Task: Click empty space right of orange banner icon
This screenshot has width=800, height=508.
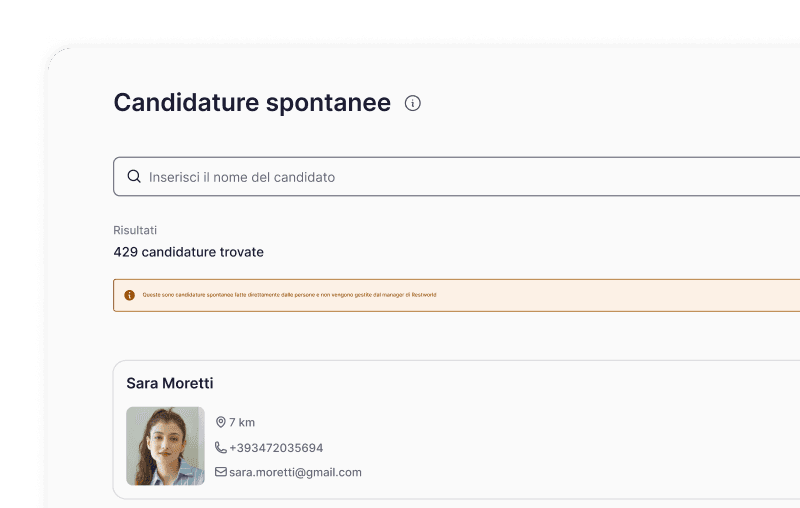Action: pyautogui.click(x=620, y=295)
